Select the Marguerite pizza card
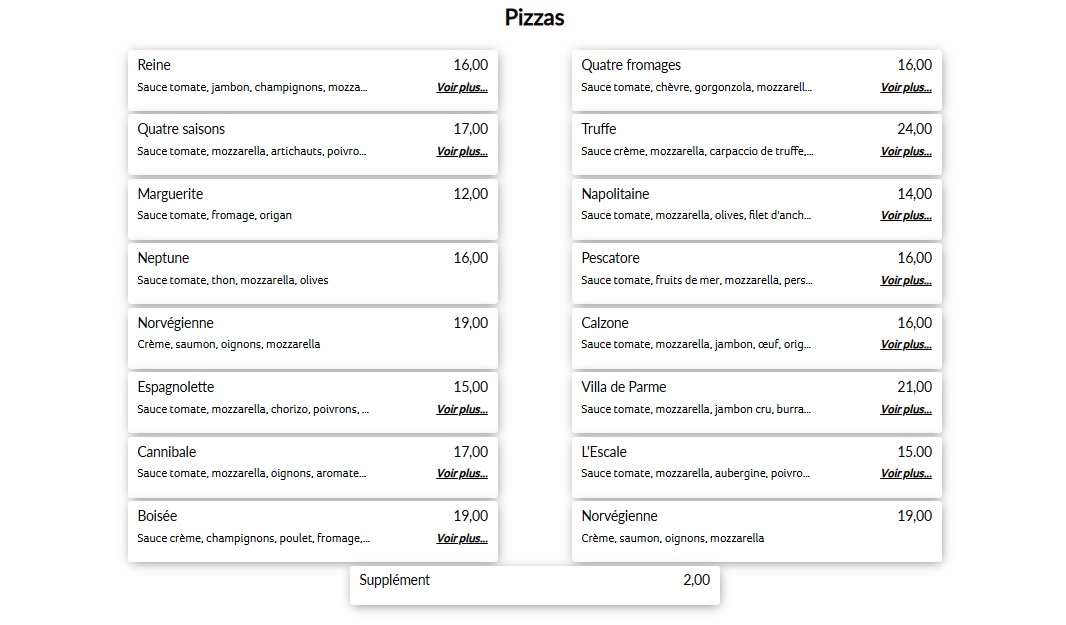This screenshot has width=1066, height=625. (x=313, y=209)
